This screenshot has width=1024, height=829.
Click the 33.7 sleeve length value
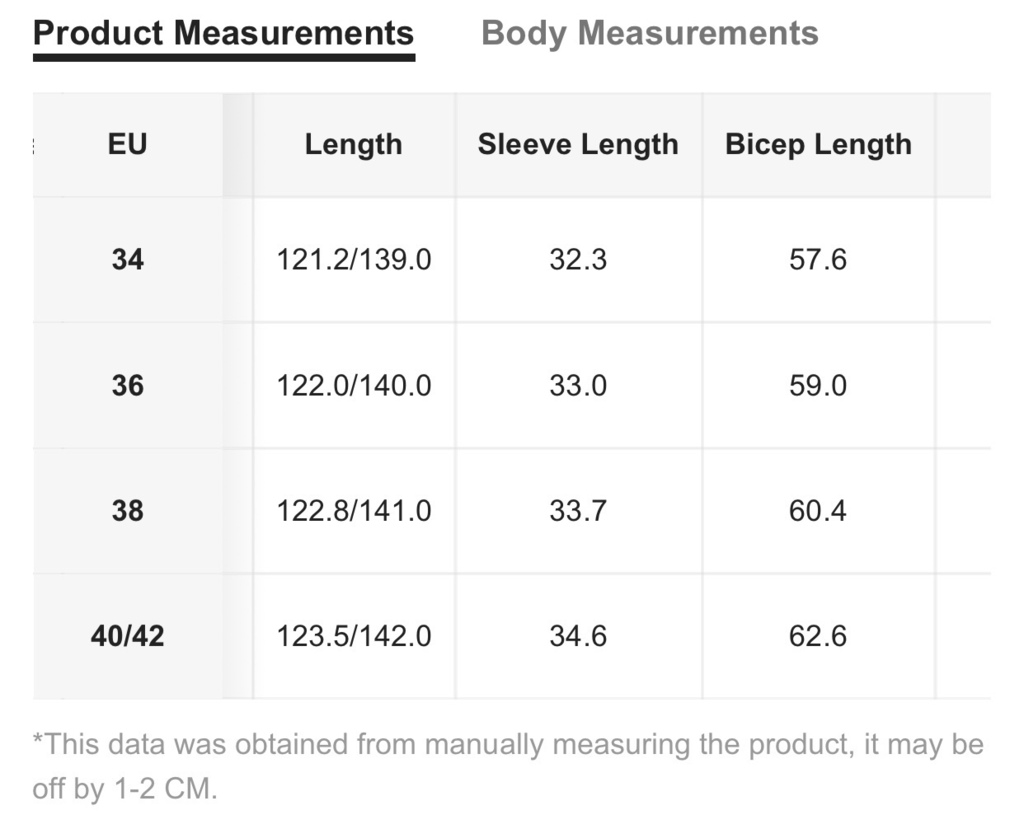pos(578,511)
